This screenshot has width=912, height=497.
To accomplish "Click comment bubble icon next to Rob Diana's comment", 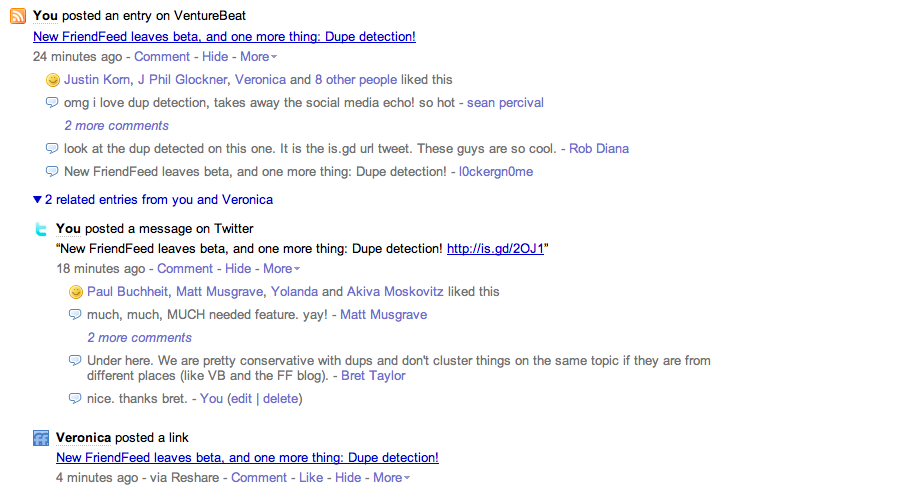I will (52, 148).
